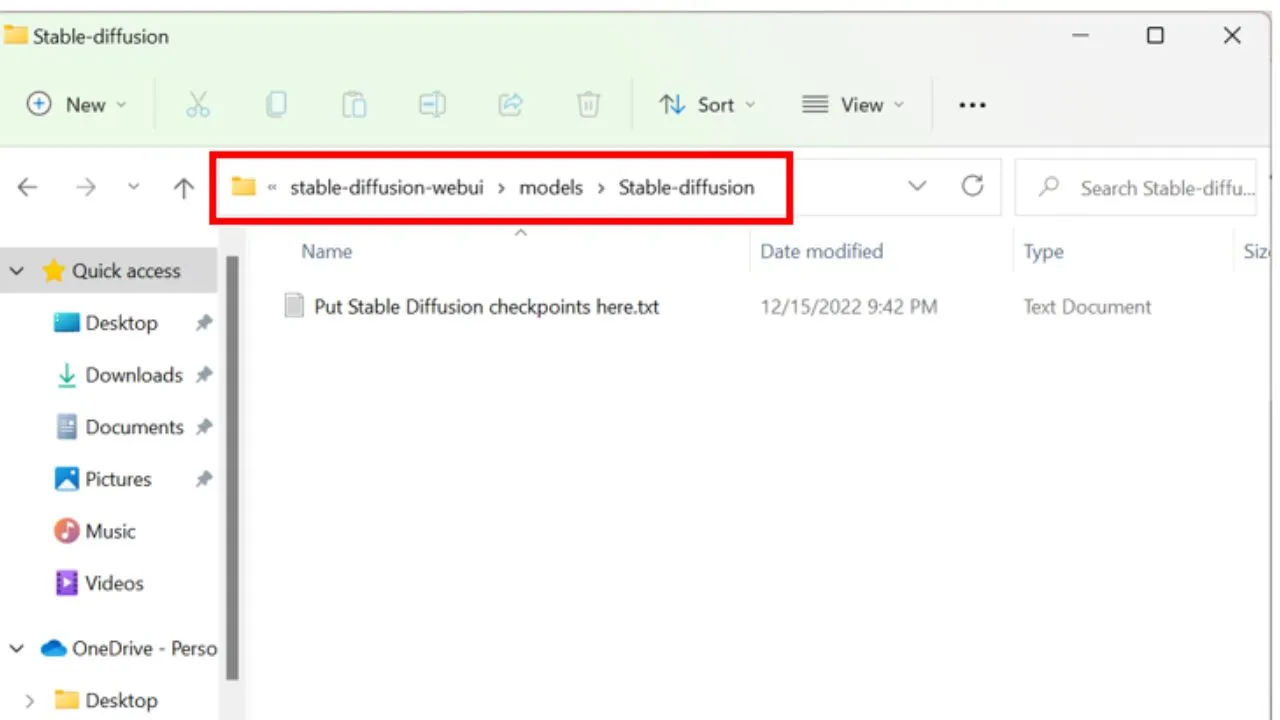
Task: Refresh the current folder view
Action: pos(972,186)
